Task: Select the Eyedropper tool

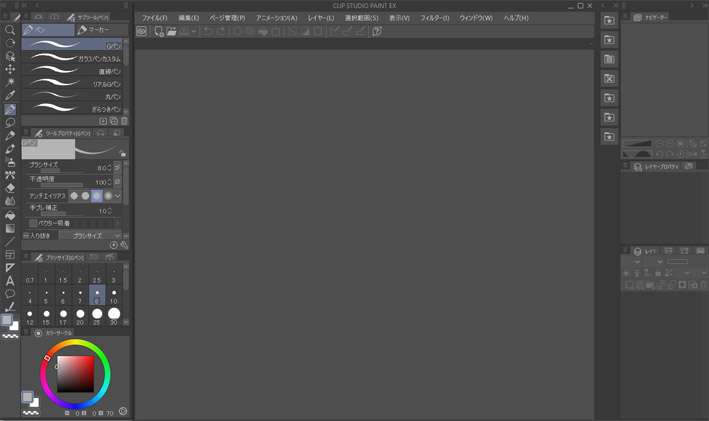Action: click(x=10, y=96)
